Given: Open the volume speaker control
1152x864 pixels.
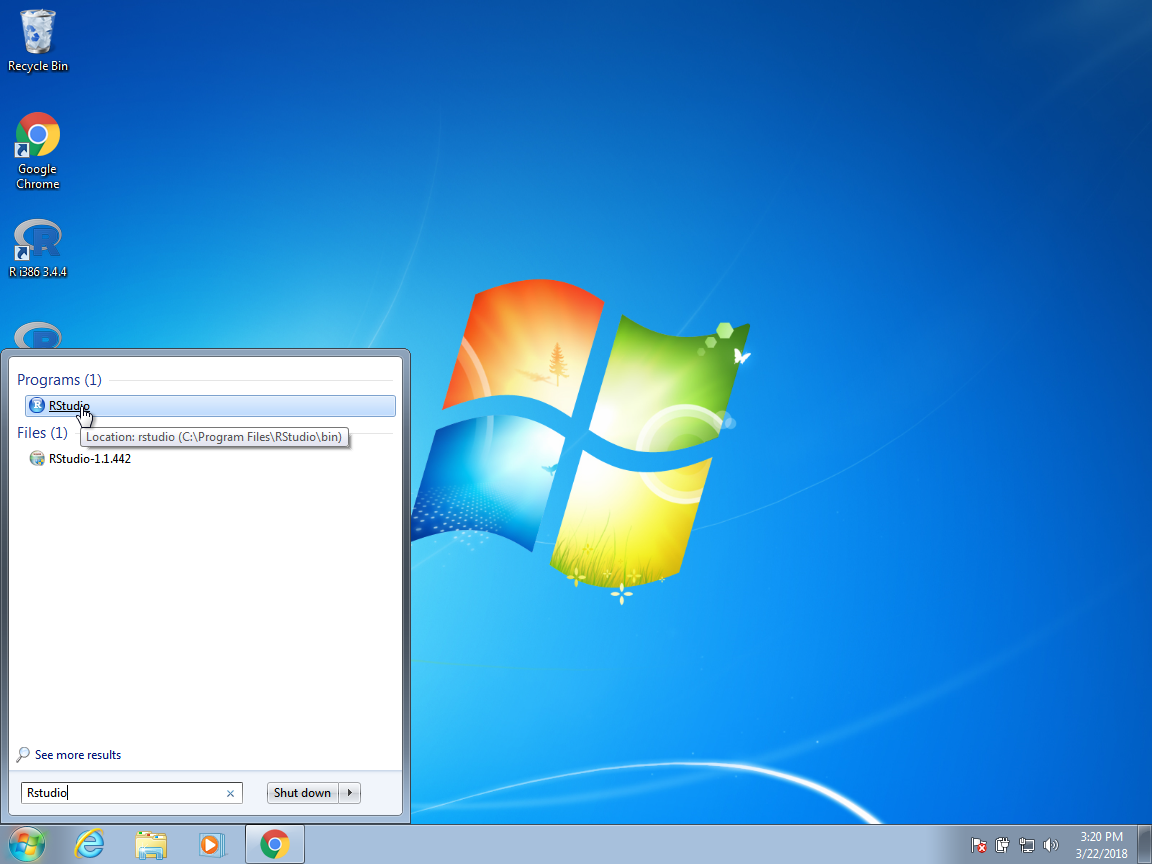Looking at the screenshot, I should coord(1051,846).
